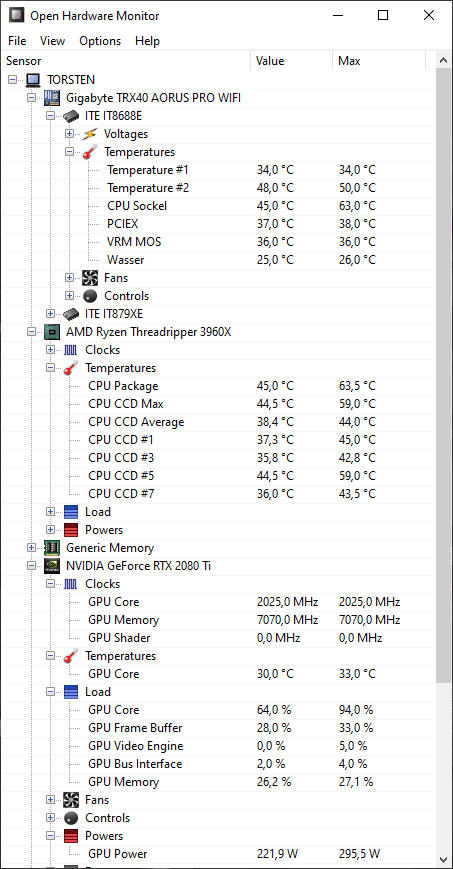Click the Controls knob icon under ITE IT8688E
Viewport: 453px width, 869px height.
[x=89, y=296]
